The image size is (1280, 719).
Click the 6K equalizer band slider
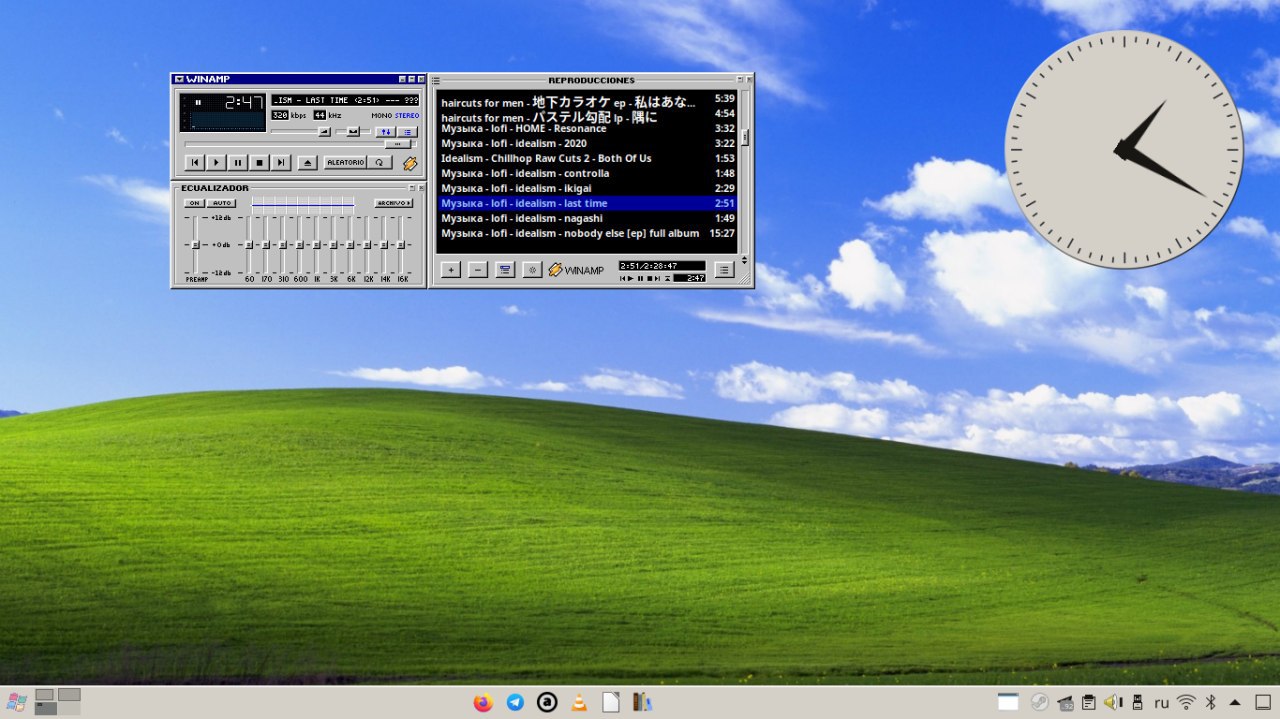350,245
